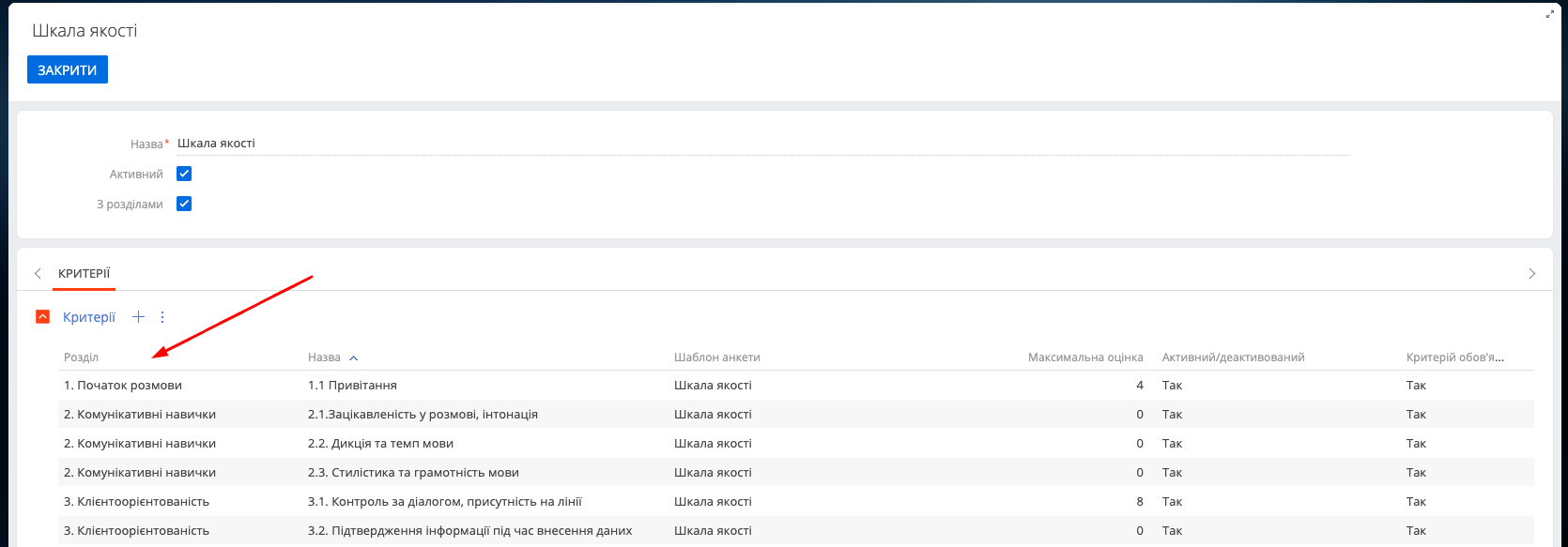The image size is (1568, 547).
Task: Select 2.3. Стилістика та грамотність мови row
Action: pyautogui.click(x=796, y=473)
